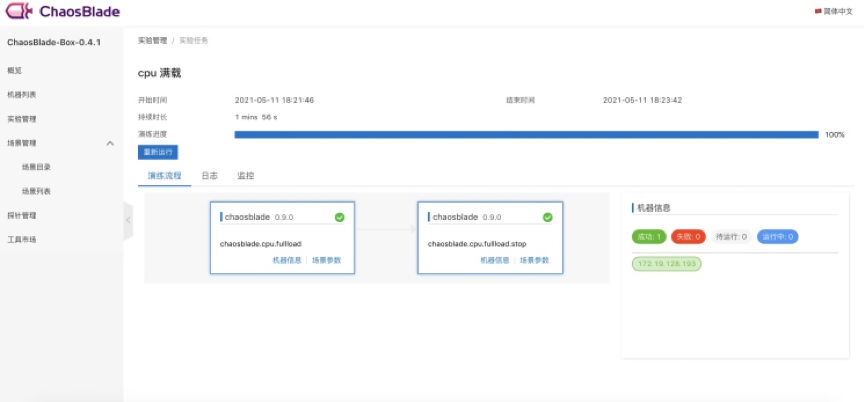Click the red 失败: 0 tag

point(688,237)
